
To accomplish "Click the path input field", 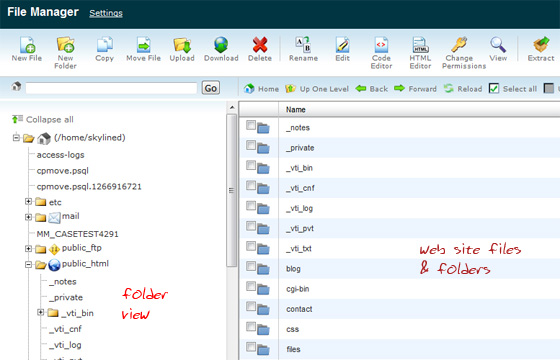I will click(111, 88).
